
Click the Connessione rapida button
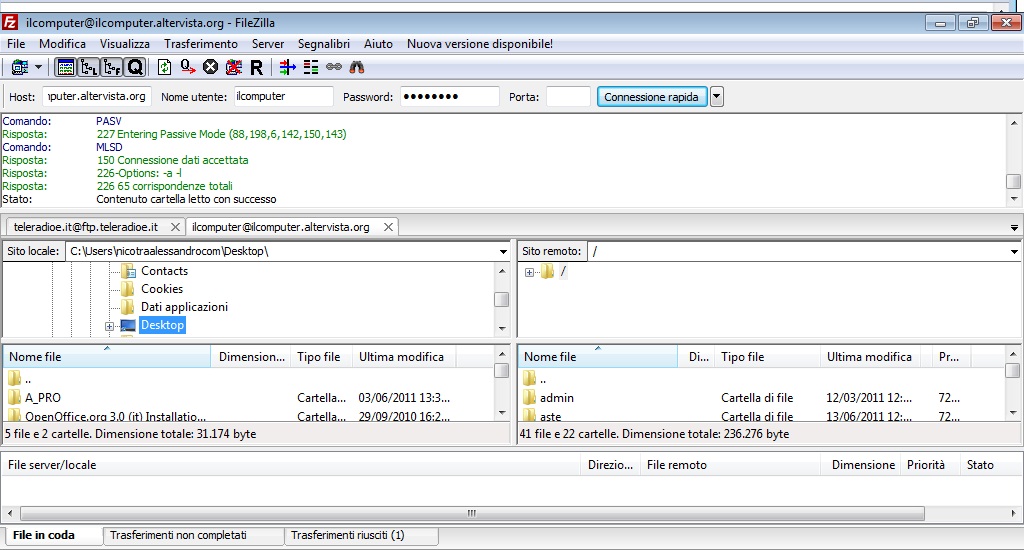652,97
